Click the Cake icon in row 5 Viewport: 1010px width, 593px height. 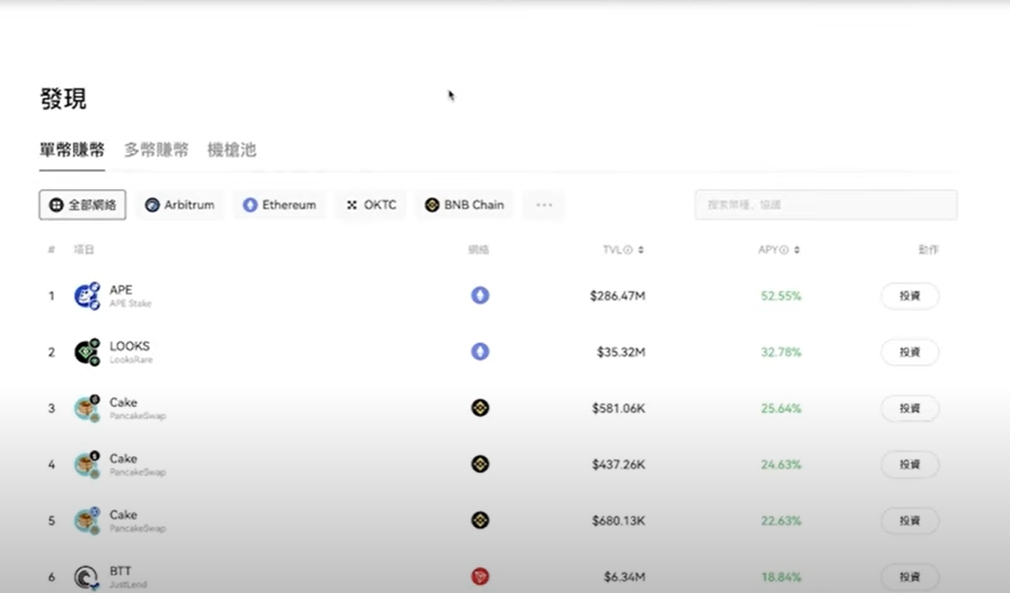click(x=87, y=520)
